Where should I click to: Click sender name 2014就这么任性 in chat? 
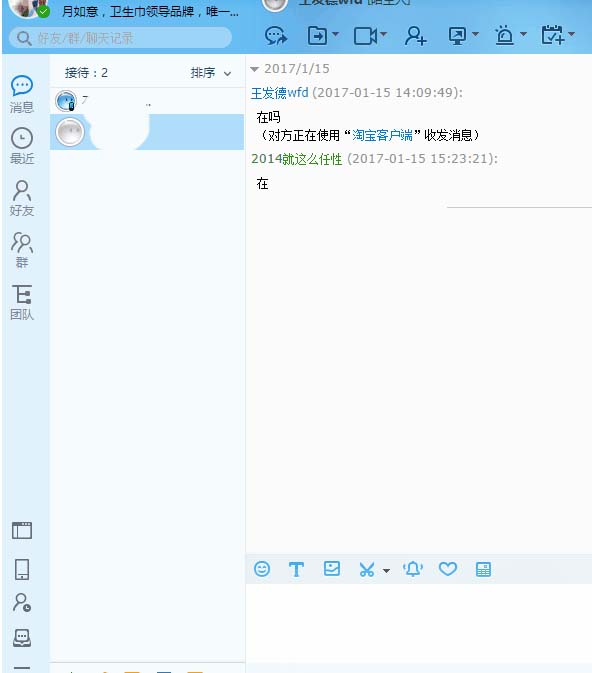coord(297,159)
